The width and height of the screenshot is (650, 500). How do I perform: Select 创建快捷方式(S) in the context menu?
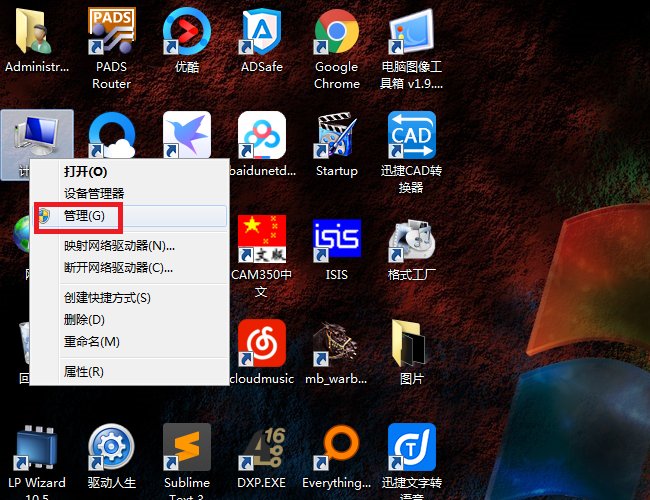(x=130, y=298)
